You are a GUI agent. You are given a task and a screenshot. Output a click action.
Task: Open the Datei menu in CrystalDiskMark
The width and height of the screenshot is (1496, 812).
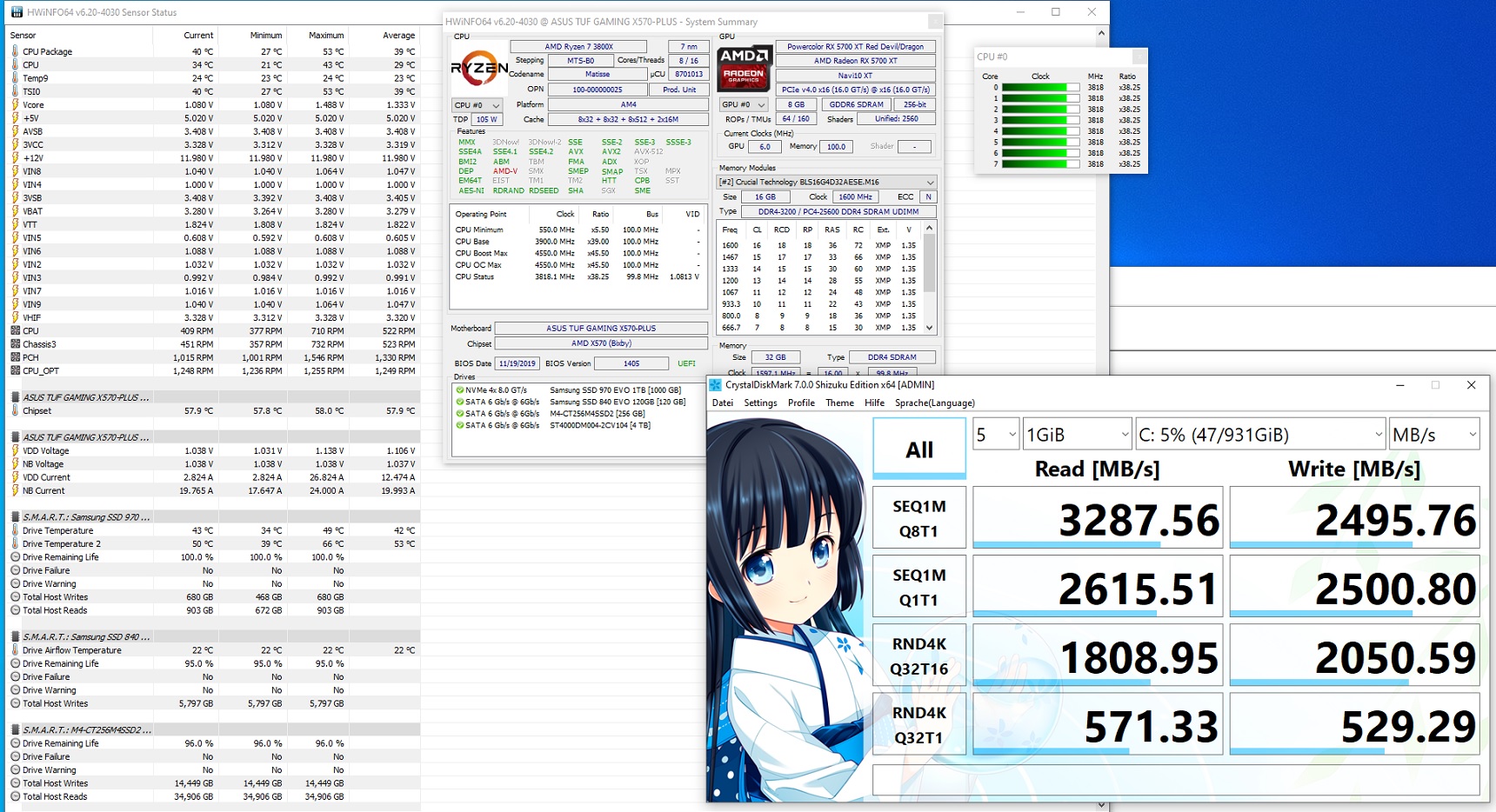723,403
